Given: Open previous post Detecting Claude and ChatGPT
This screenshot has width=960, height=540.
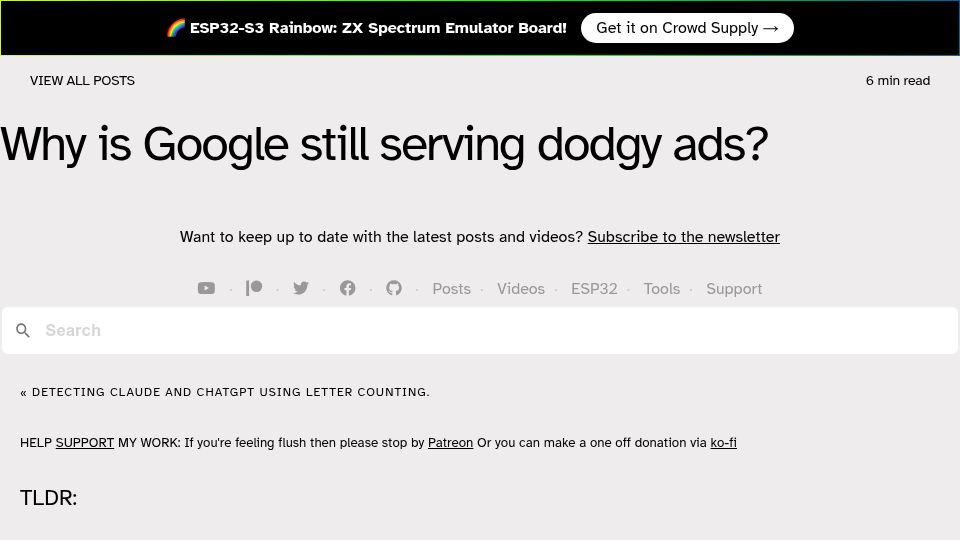Looking at the screenshot, I should pyautogui.click(x=225, y=392).
